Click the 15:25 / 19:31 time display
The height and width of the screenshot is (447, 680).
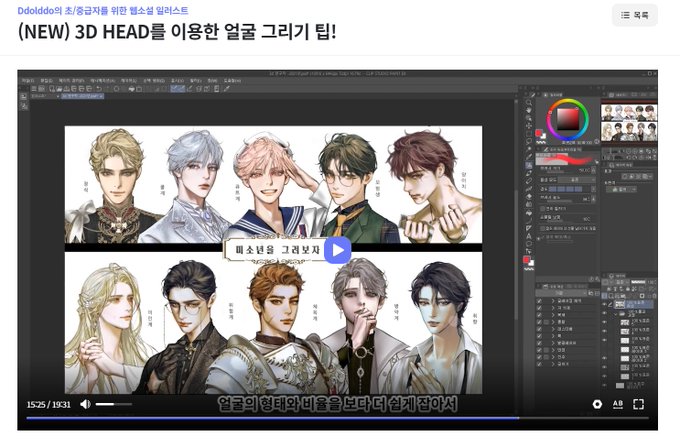[x=49, y=405]
